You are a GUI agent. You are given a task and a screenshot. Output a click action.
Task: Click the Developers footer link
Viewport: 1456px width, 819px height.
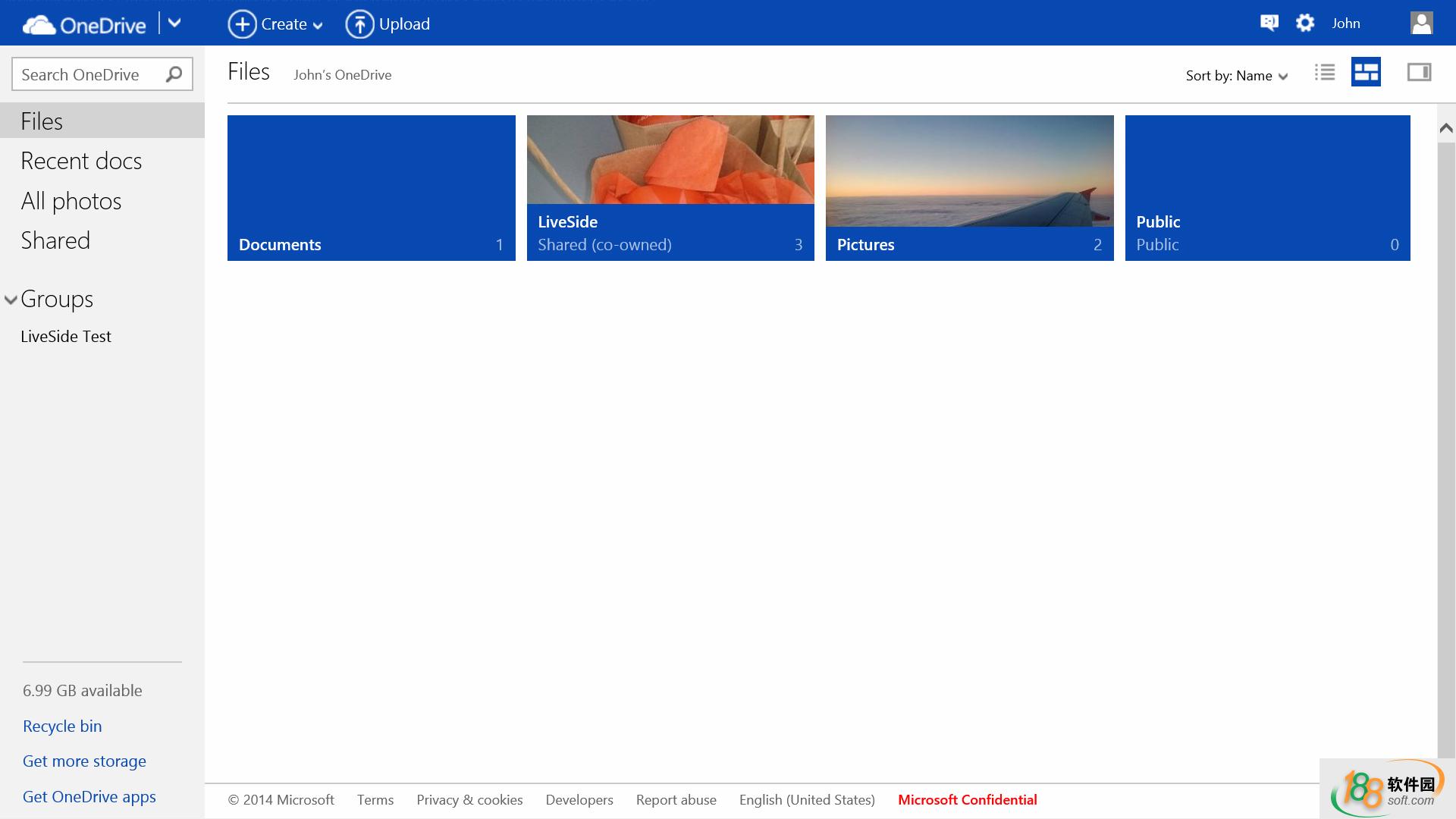pyautogui.click(x=579, y=800)
